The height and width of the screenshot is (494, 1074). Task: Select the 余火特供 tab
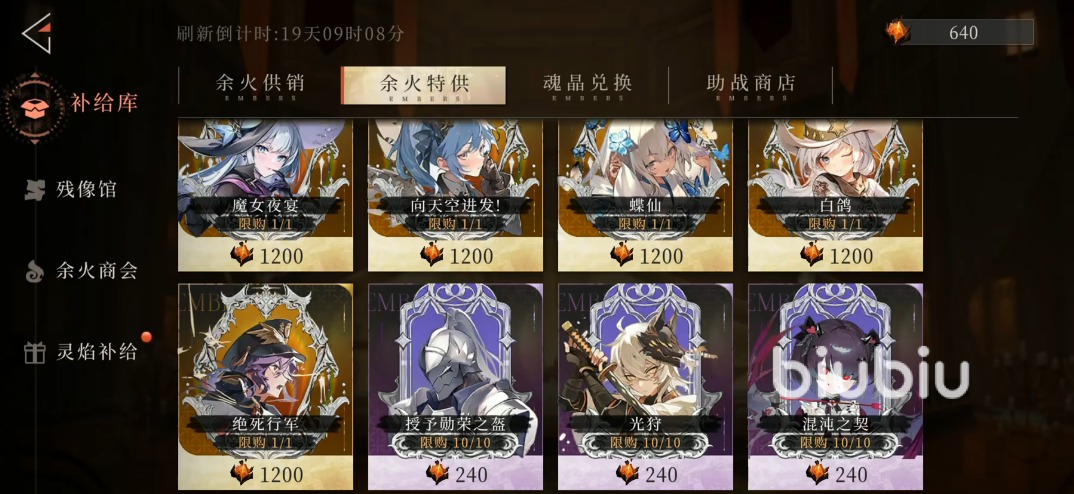coord(423,86)
